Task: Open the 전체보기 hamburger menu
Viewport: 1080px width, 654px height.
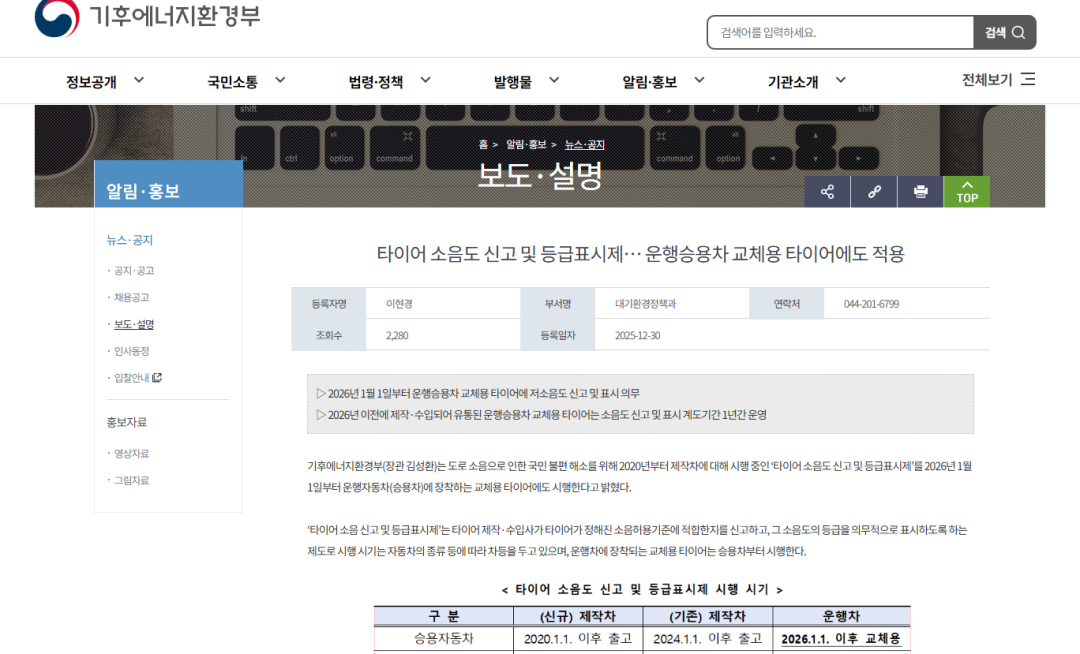Action: tap(998, 80)
